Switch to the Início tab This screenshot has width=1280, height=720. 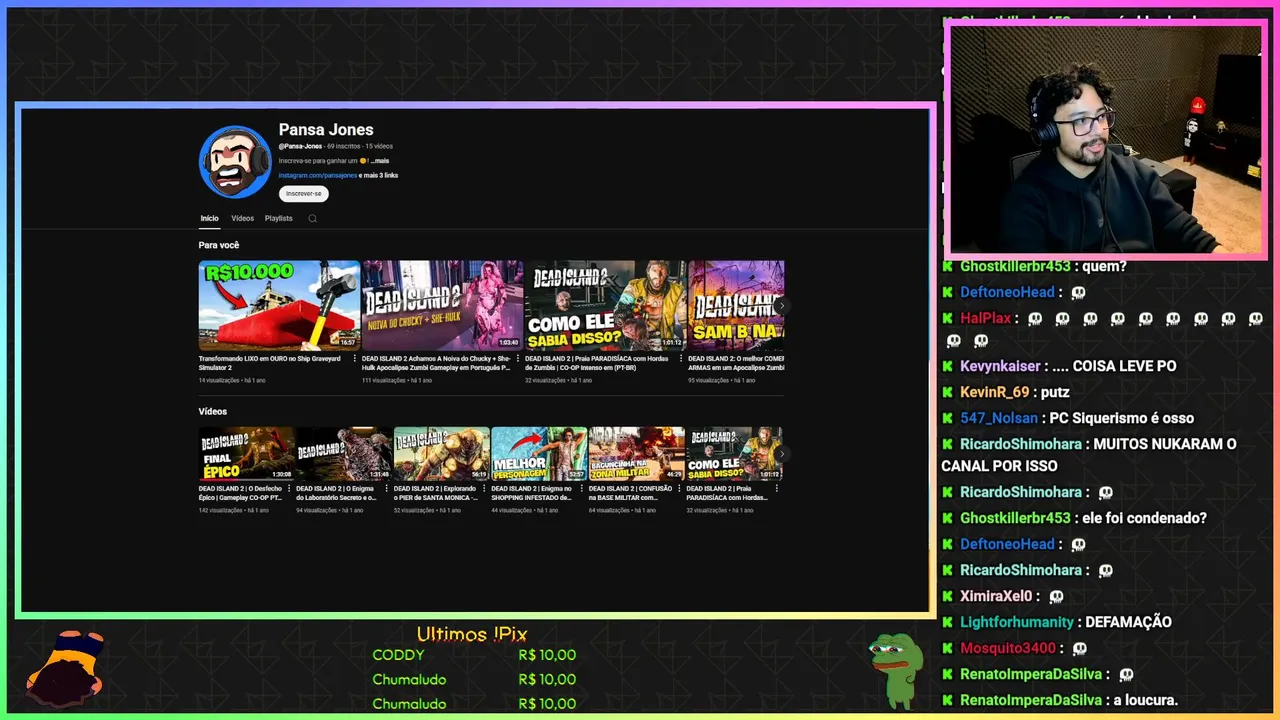pos(209,218)
